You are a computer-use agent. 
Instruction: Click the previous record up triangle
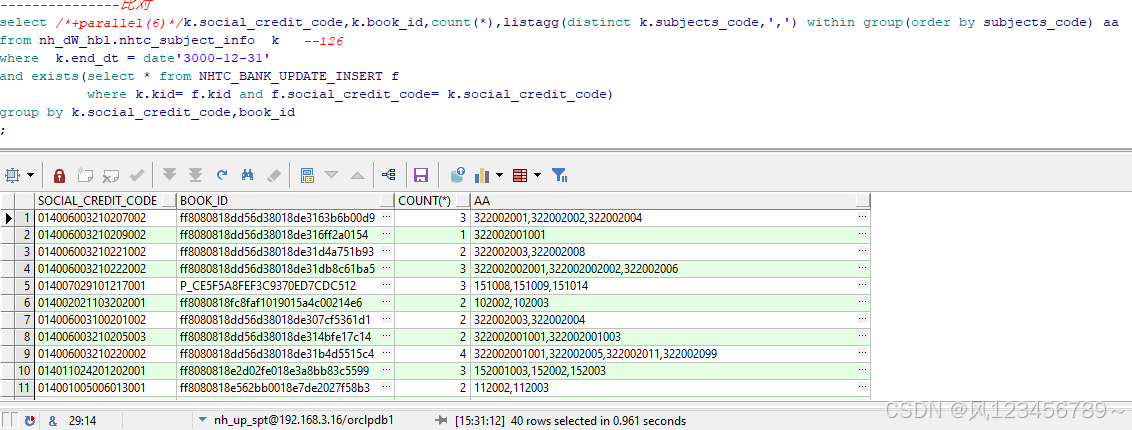[357, 175]
